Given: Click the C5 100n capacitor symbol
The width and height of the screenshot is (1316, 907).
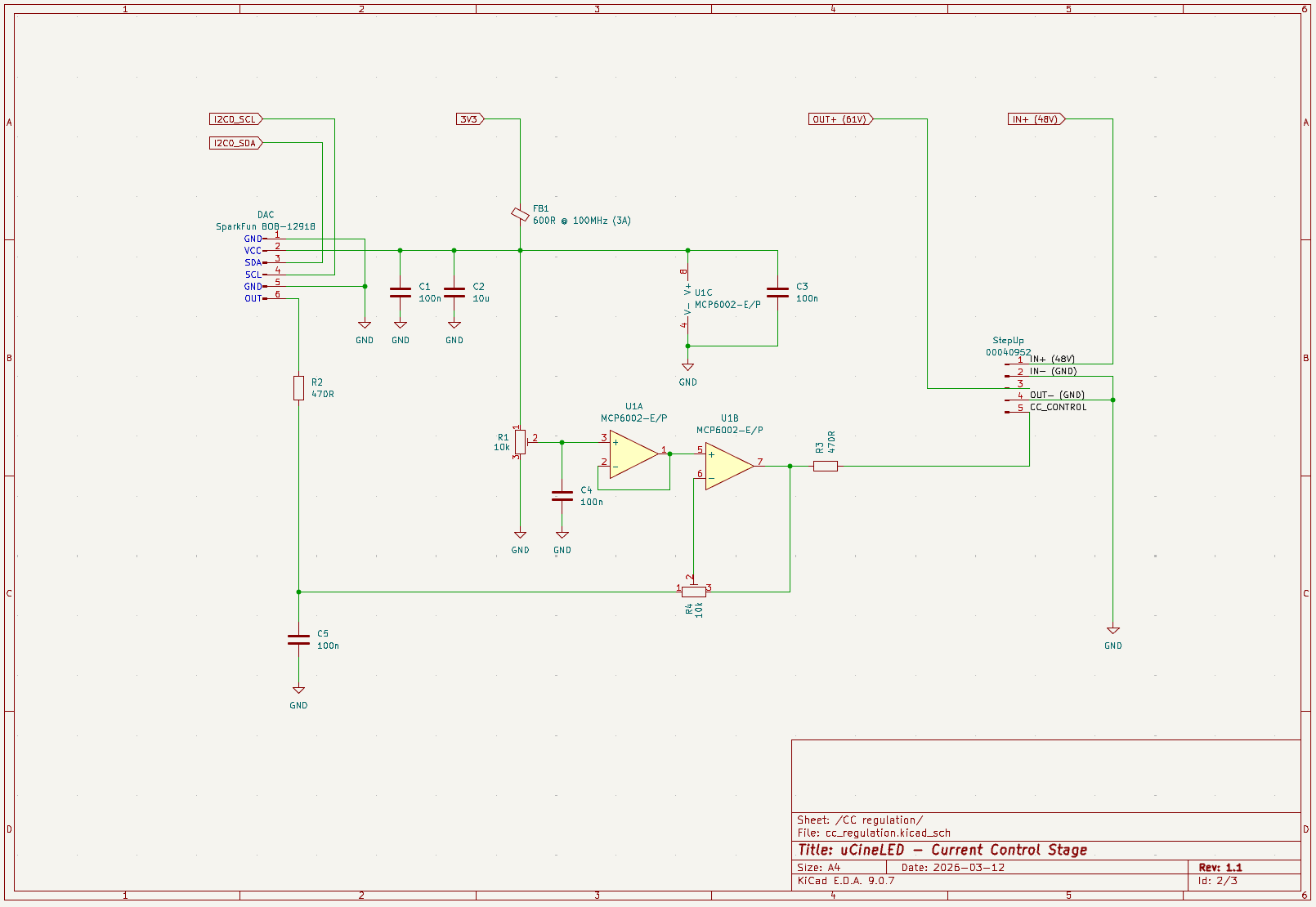Looking at the screenshot, I should tap(298, 640).
